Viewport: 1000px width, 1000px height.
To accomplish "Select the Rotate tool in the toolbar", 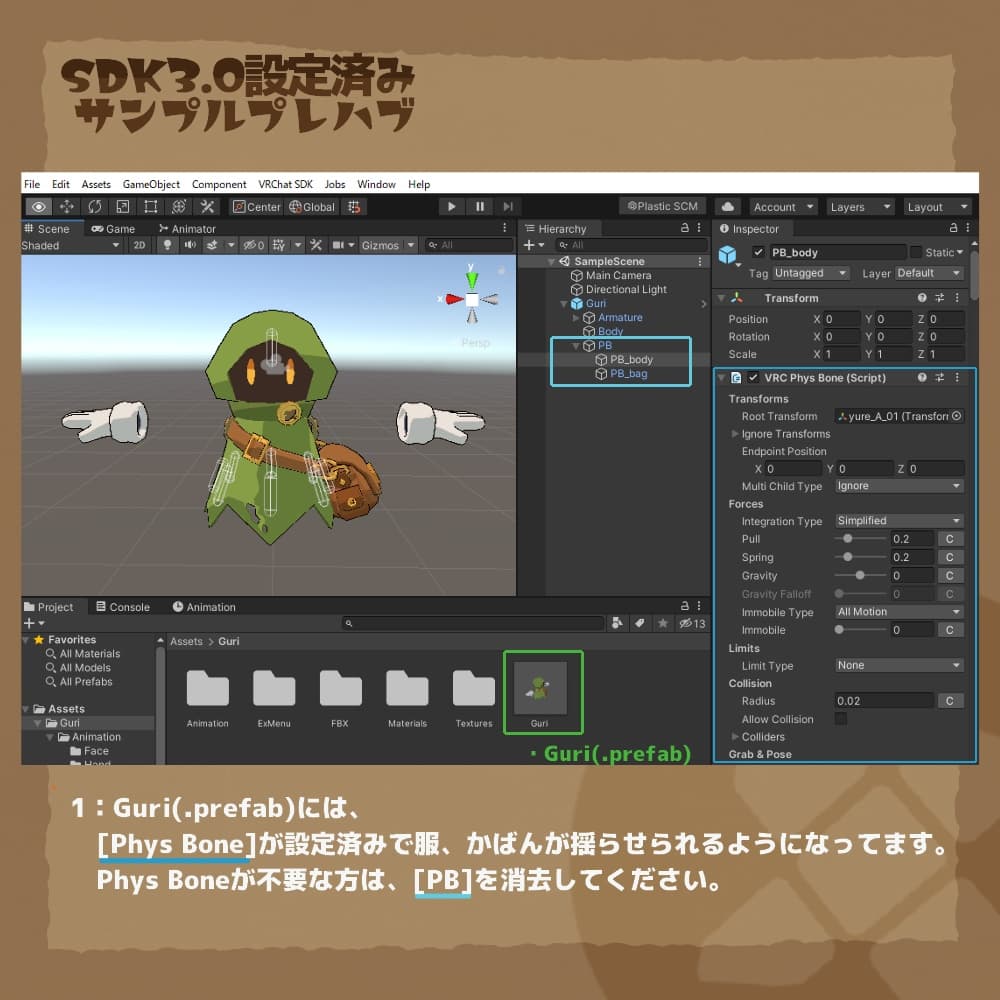I will (x=94, y=207).
